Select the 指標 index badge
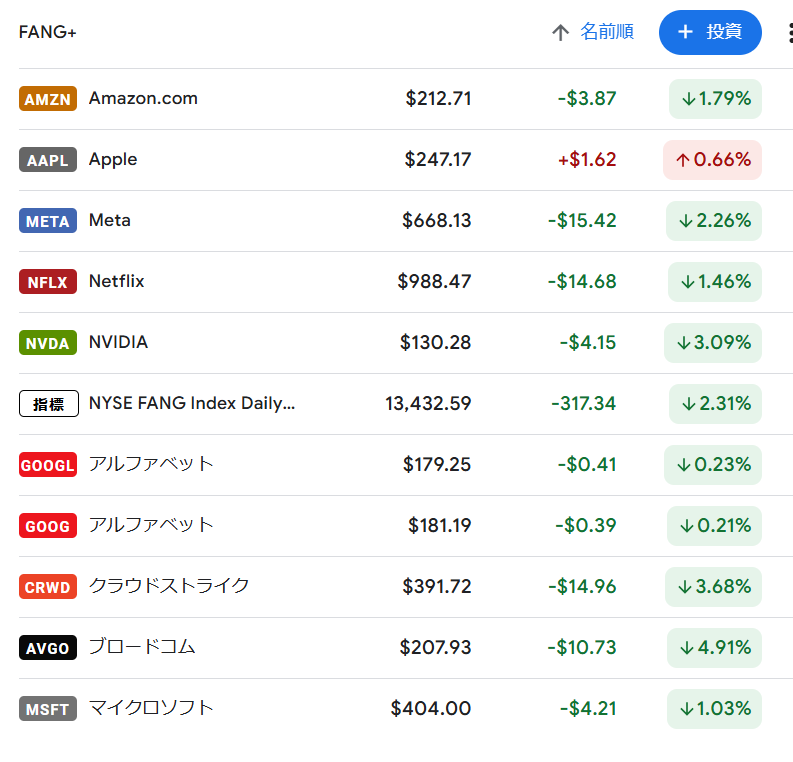The image size is (793, 762). pyautogui.click(x=48, y=404)
